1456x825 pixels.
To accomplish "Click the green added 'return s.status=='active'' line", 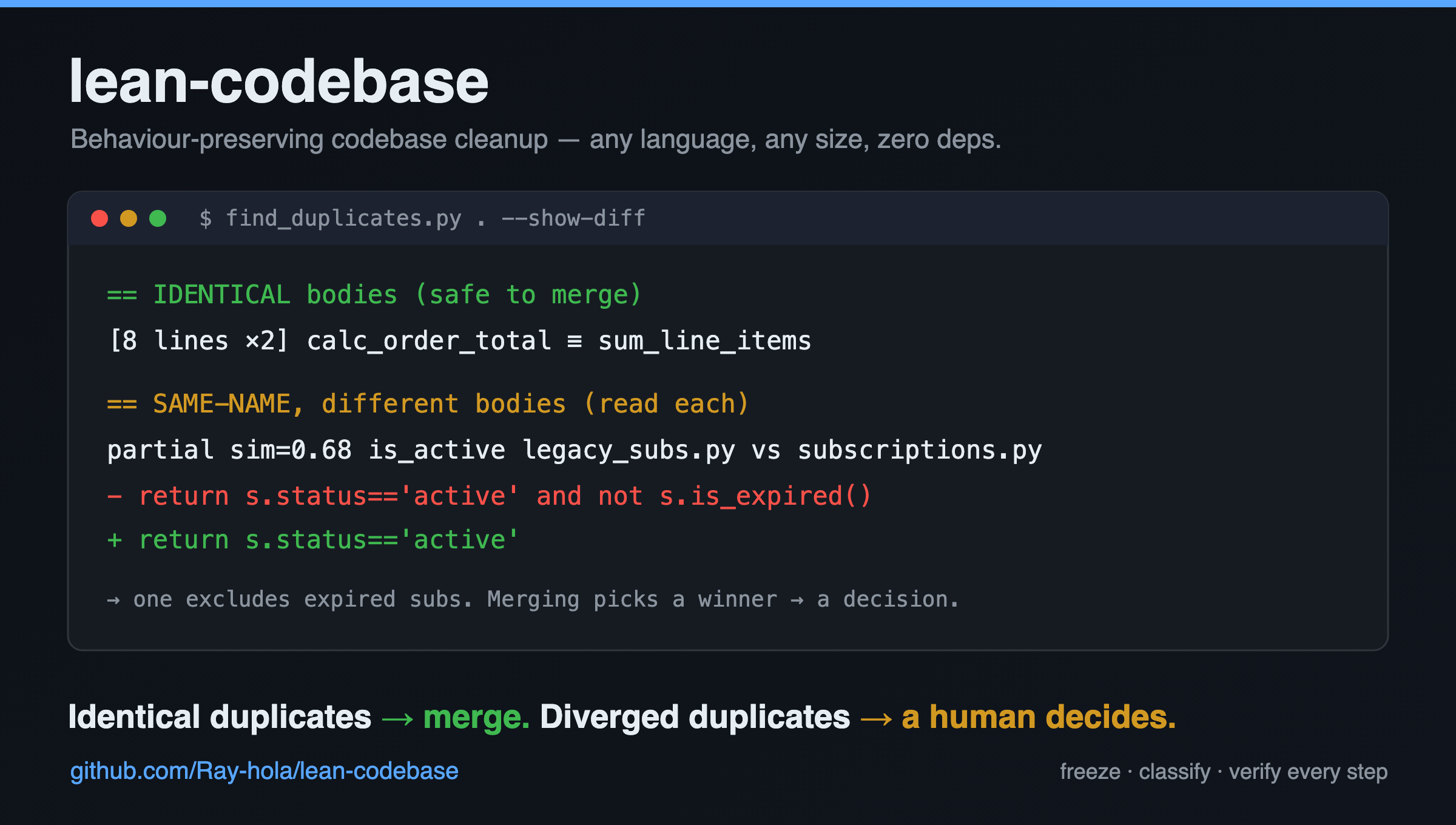I will click(313, 540).
